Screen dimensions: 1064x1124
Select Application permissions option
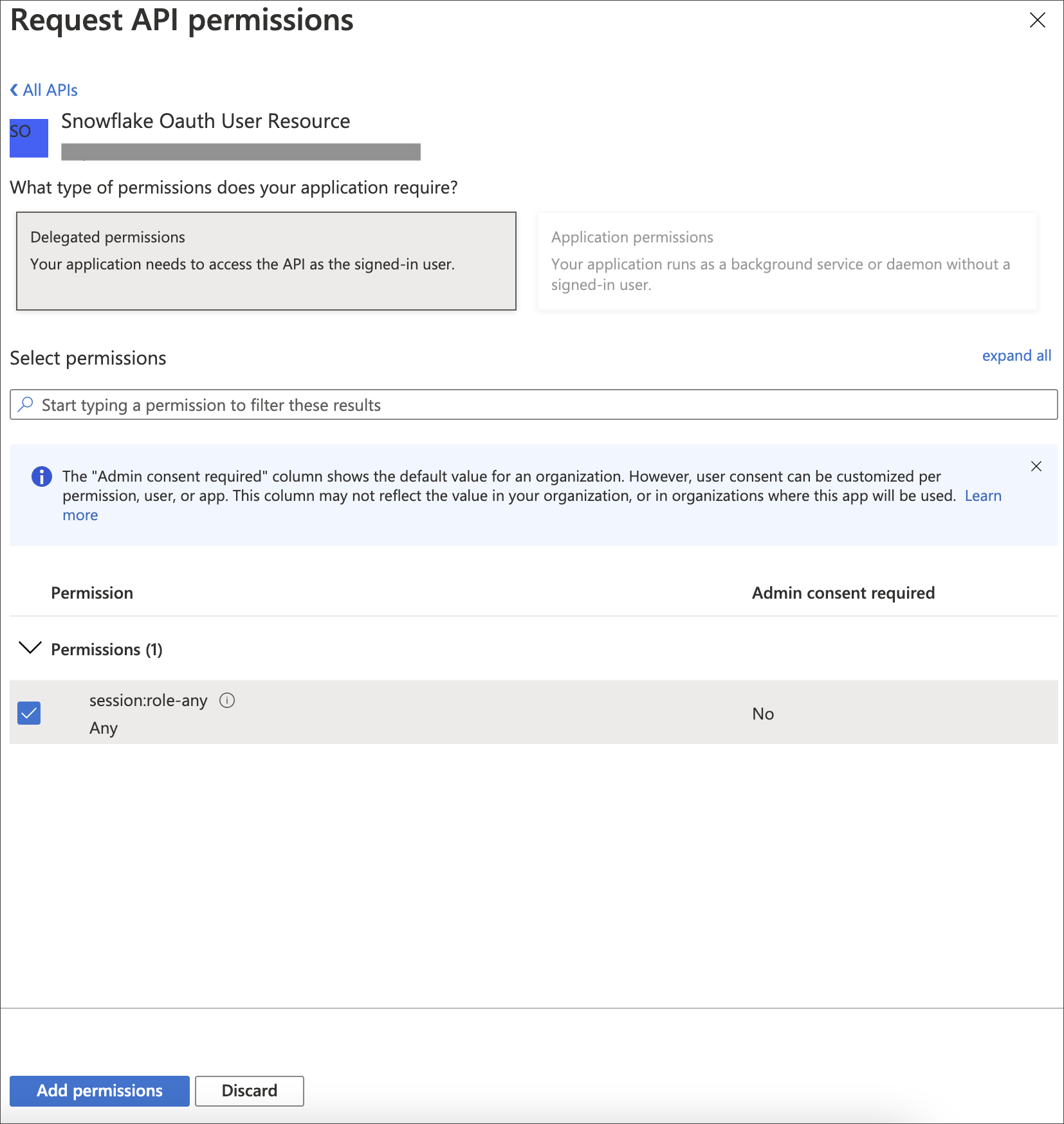(x=786, y=261)
